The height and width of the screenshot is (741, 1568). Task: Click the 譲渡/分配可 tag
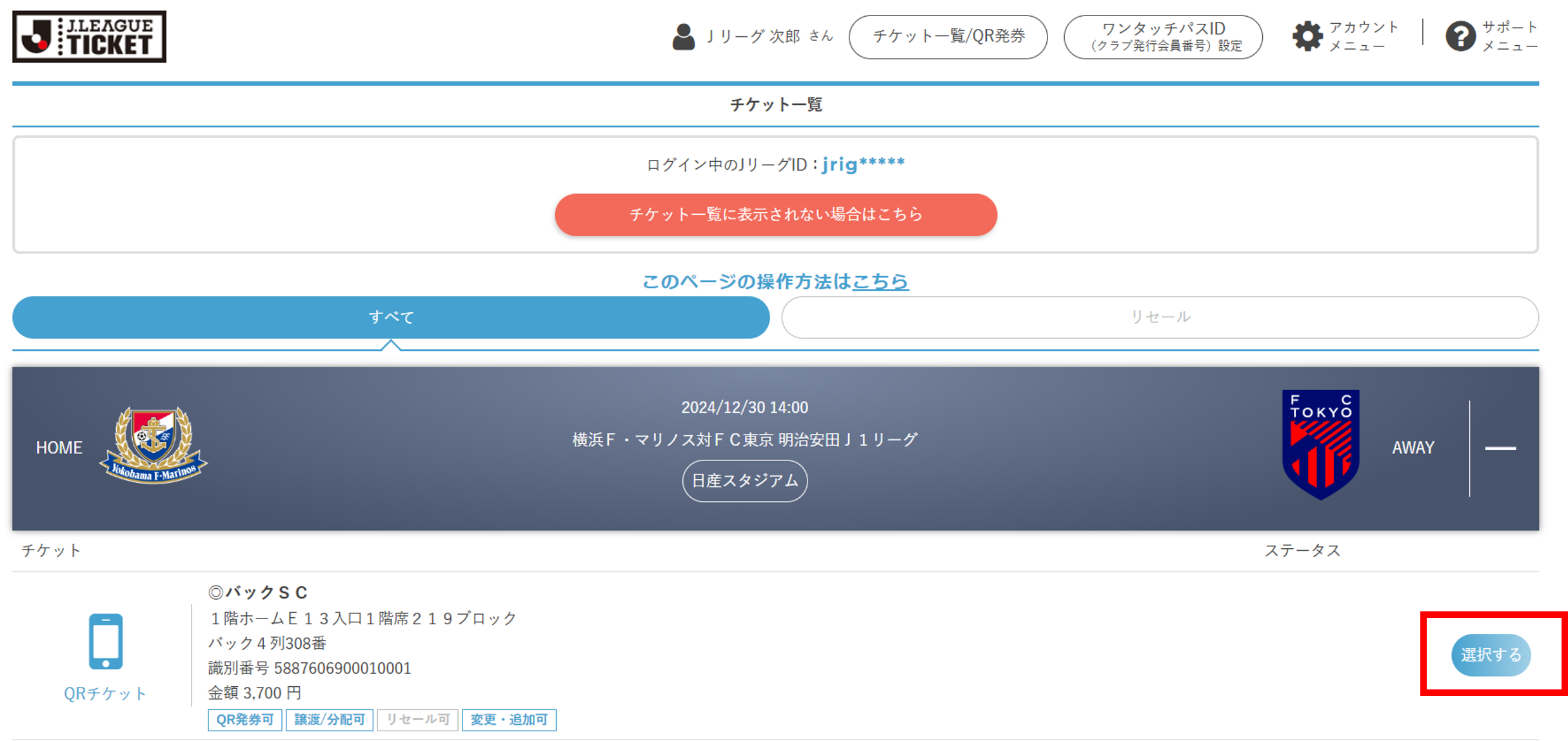coord(330,720)
